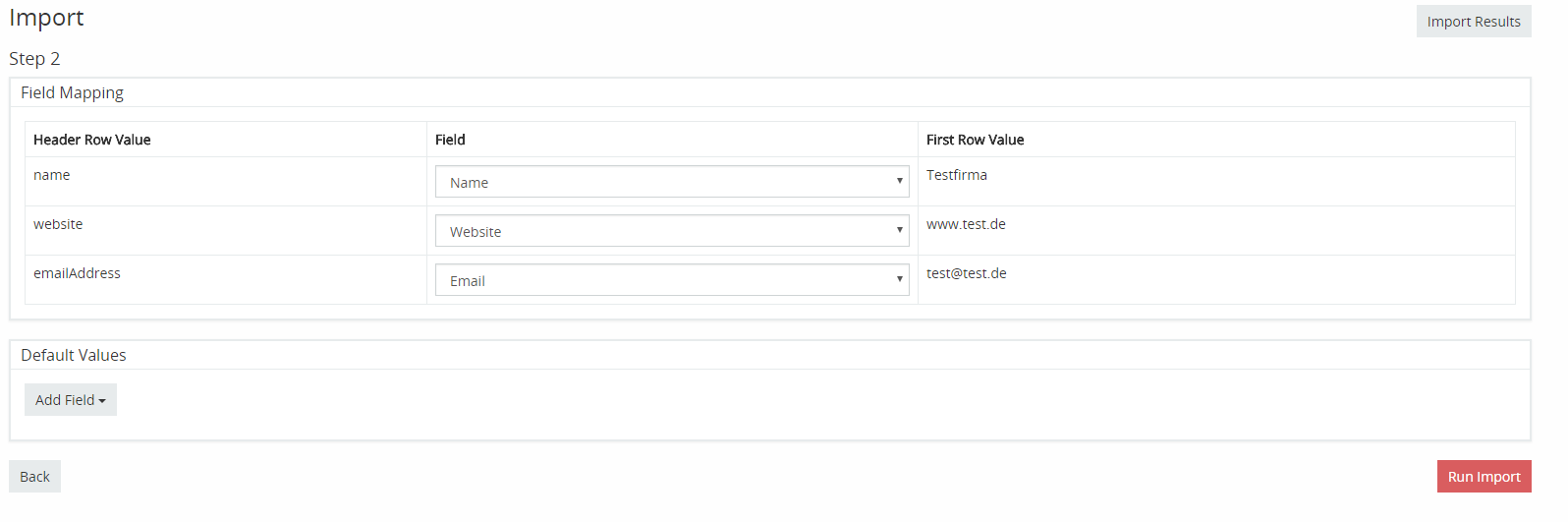
Task: Click the Field Mapping panel heading
Action: pyautogui.click(x=72, y=92)
